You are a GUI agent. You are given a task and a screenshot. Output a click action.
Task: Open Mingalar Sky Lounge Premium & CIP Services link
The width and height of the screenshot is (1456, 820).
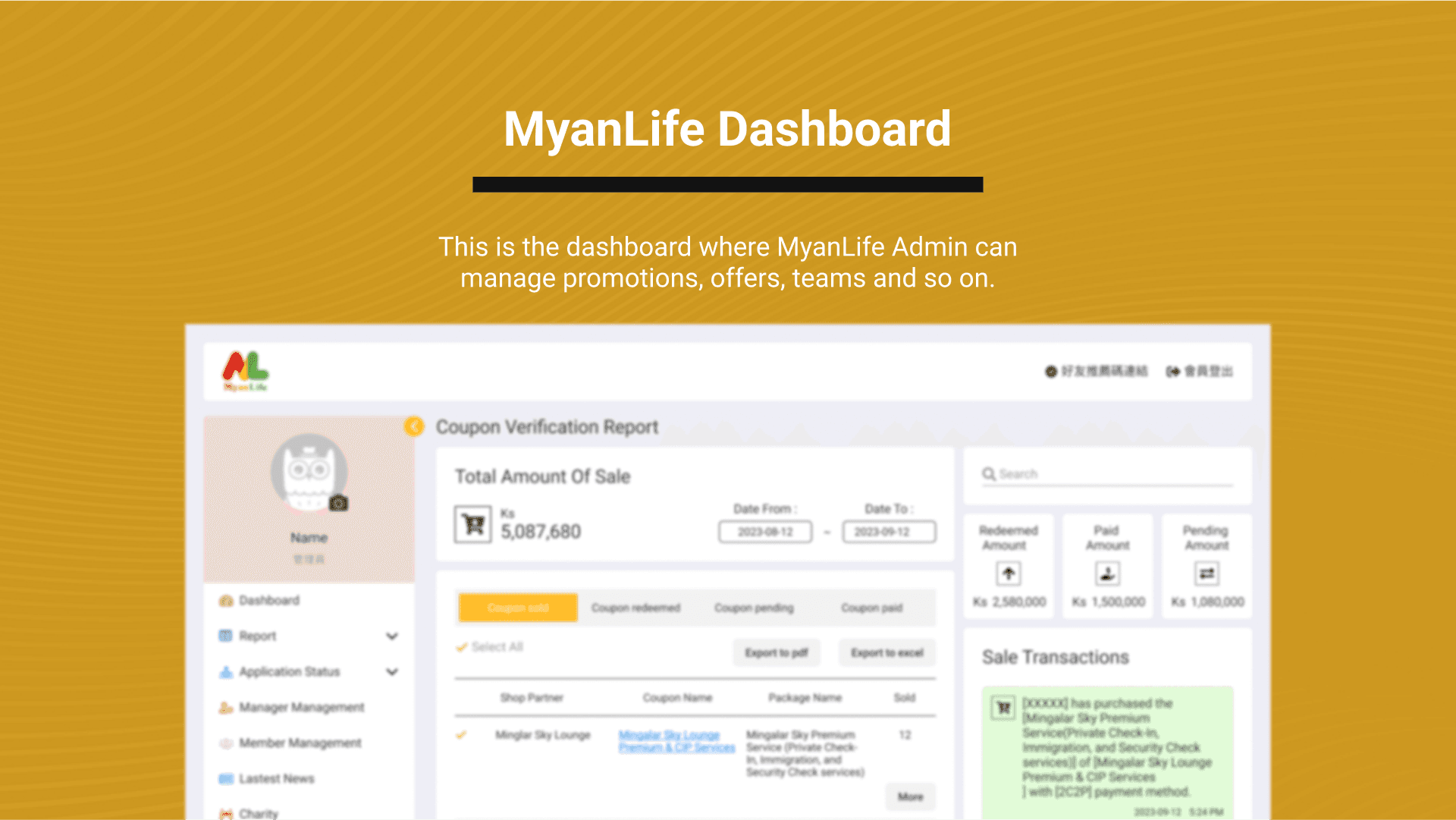tap(676, 741)
